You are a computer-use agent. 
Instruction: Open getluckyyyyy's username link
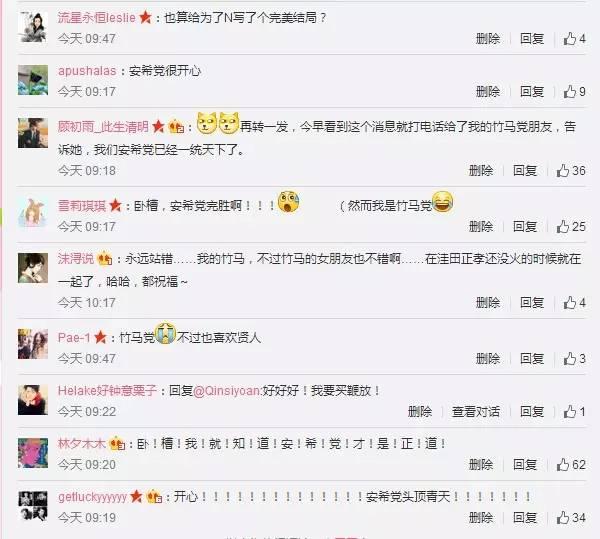92,497
